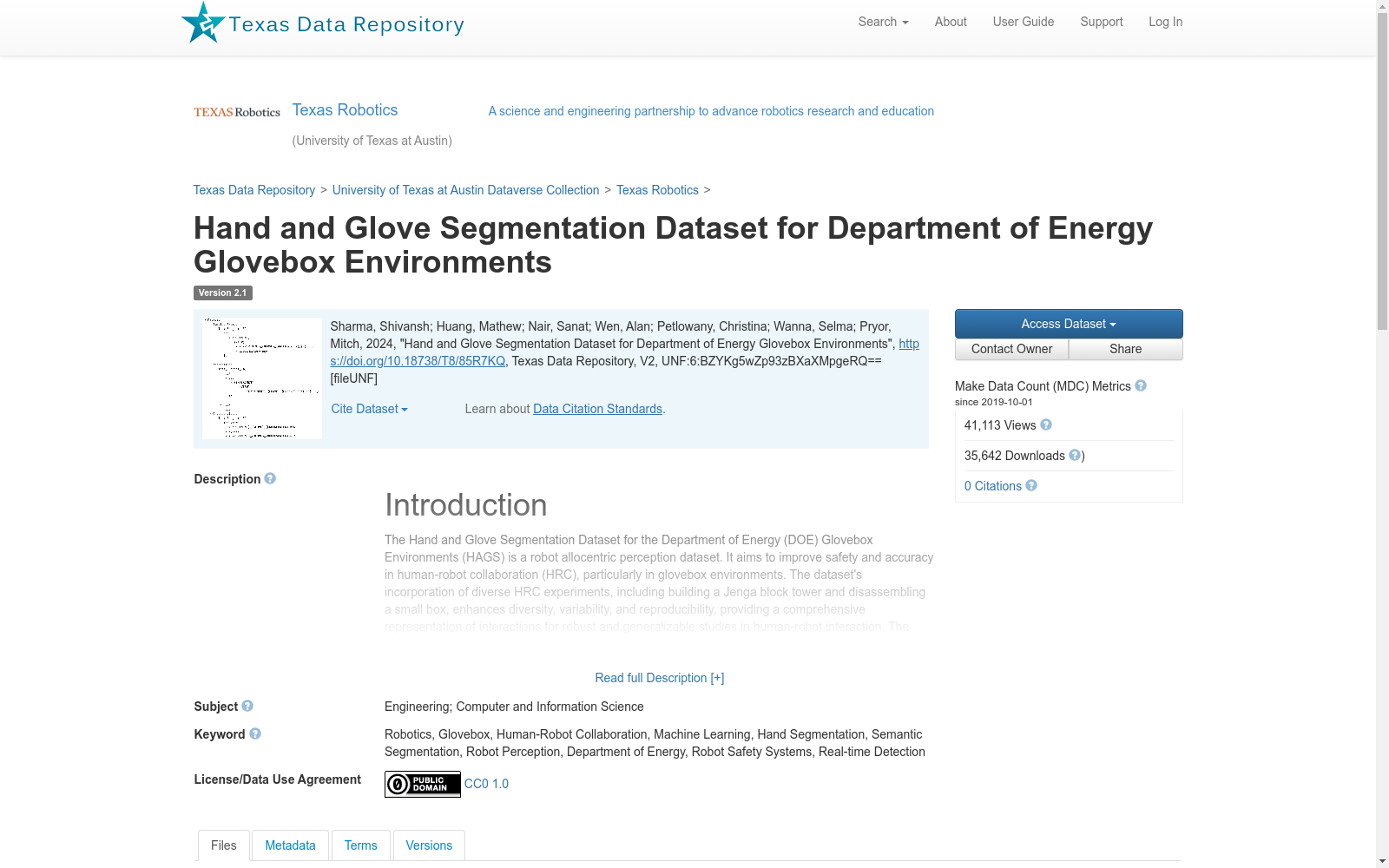Image resolution: width=1389 pixels, height=868 pixels.
Task: Click the Texas Robotics collection title link
Action: click(x=345, y=110)
